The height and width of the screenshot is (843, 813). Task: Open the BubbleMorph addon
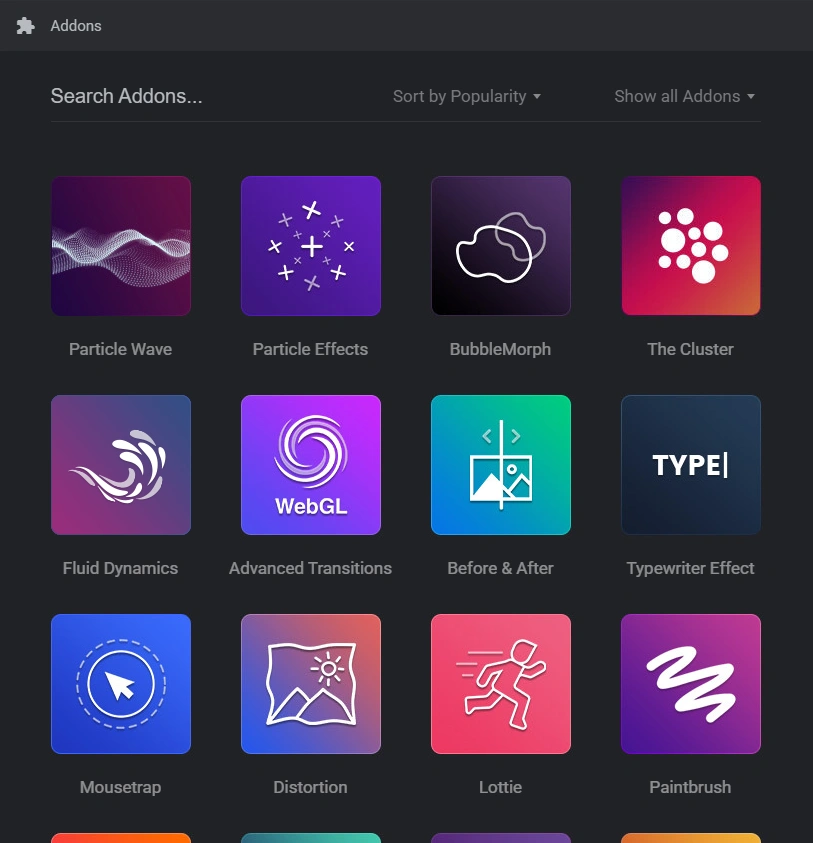coord(500,246)
